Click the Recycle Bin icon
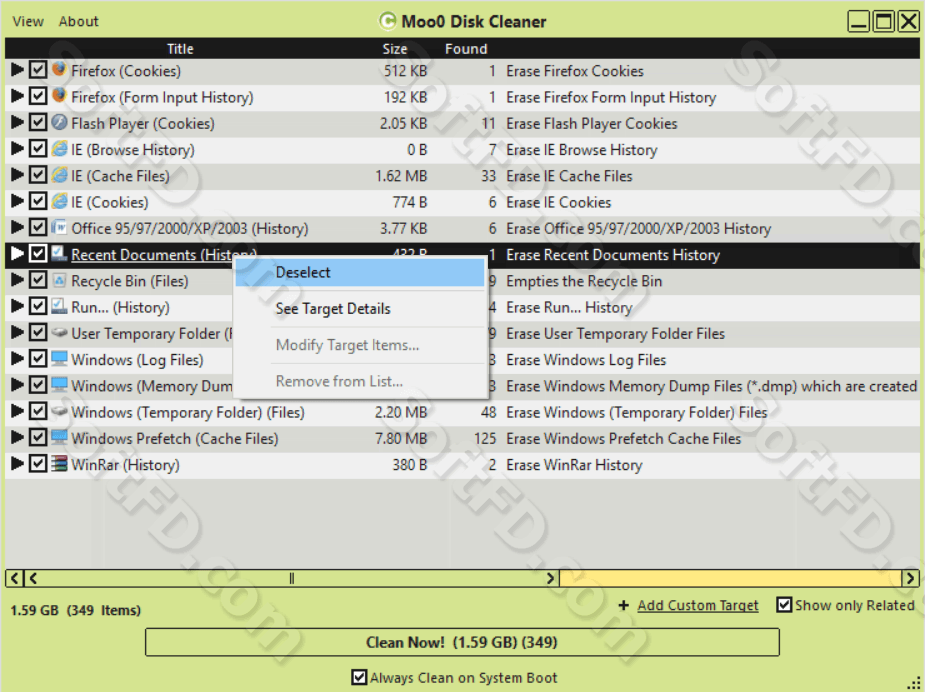925x692 pixels. 59,280
